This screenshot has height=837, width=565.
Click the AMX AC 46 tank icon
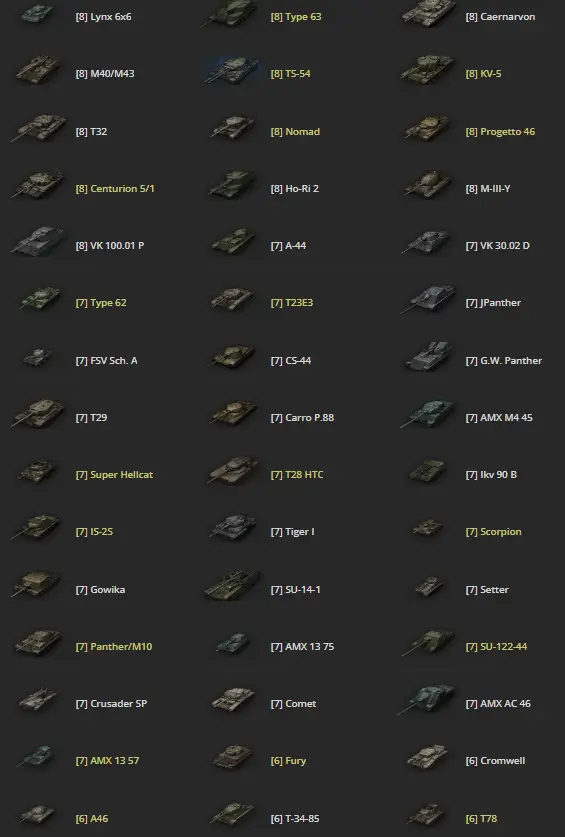pyautogui.click(x=427, y=699)
